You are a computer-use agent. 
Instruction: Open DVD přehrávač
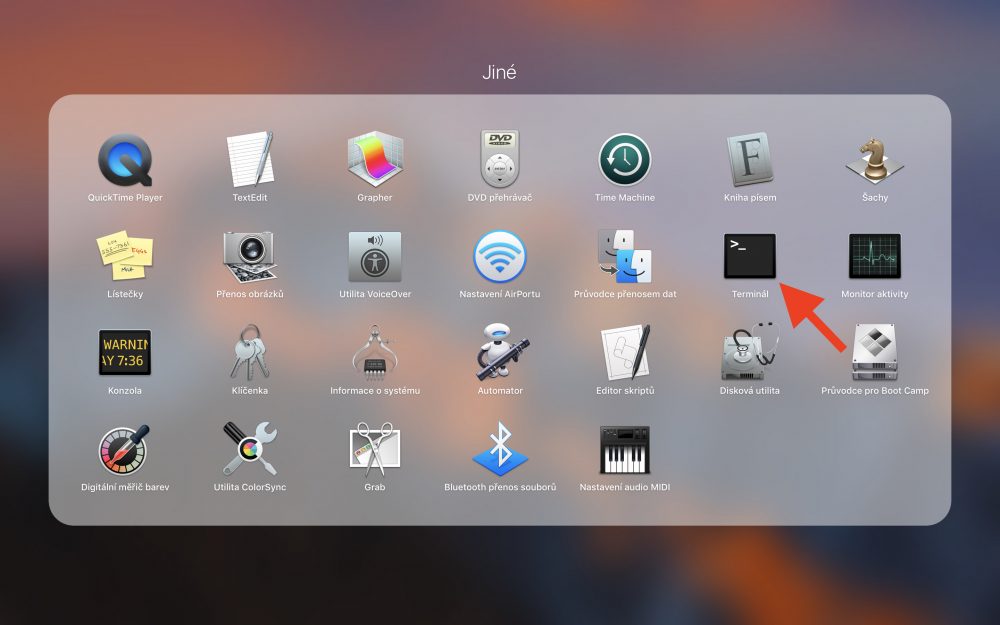tap(499, 156)
